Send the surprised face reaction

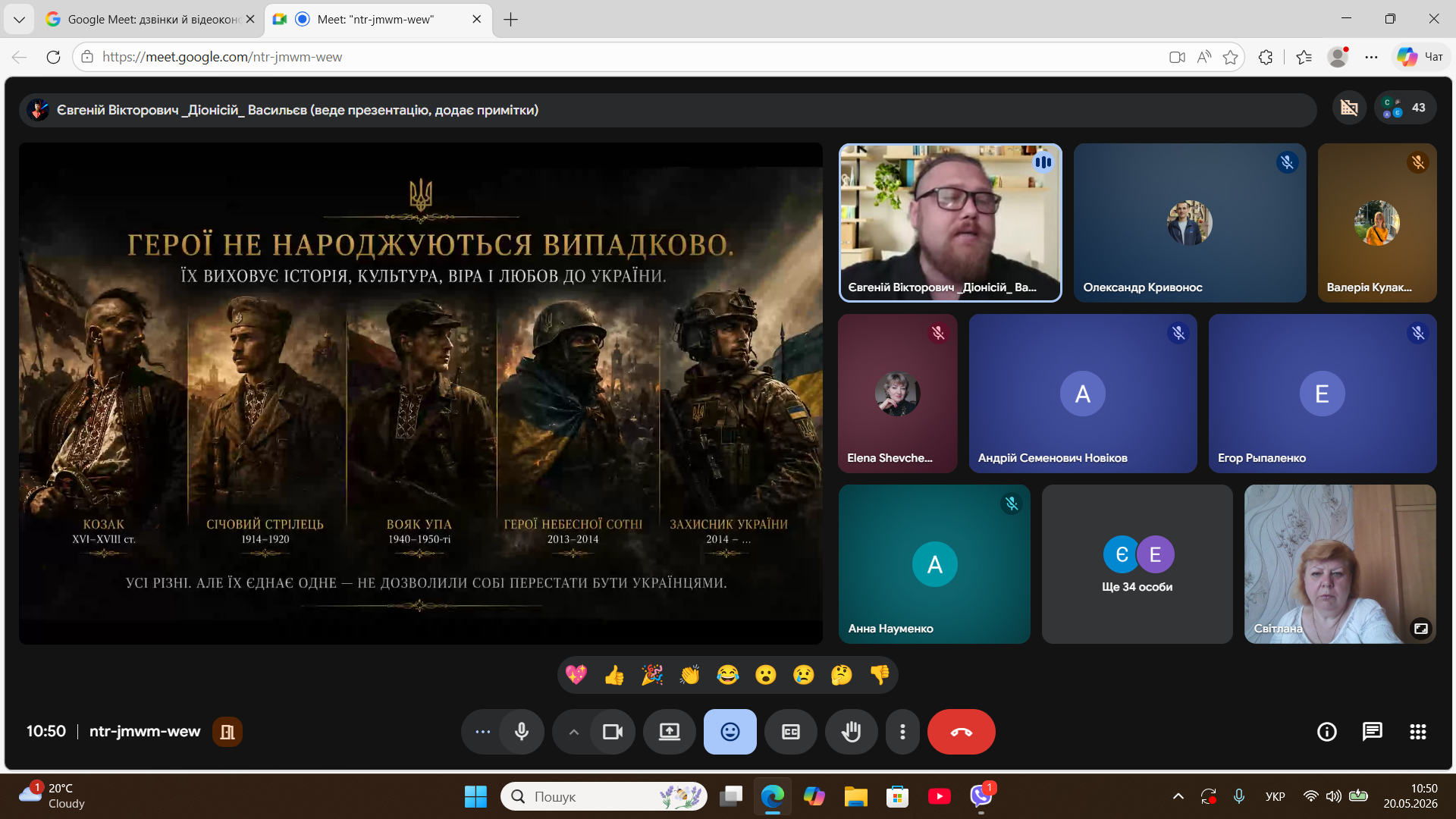(766, 675)
